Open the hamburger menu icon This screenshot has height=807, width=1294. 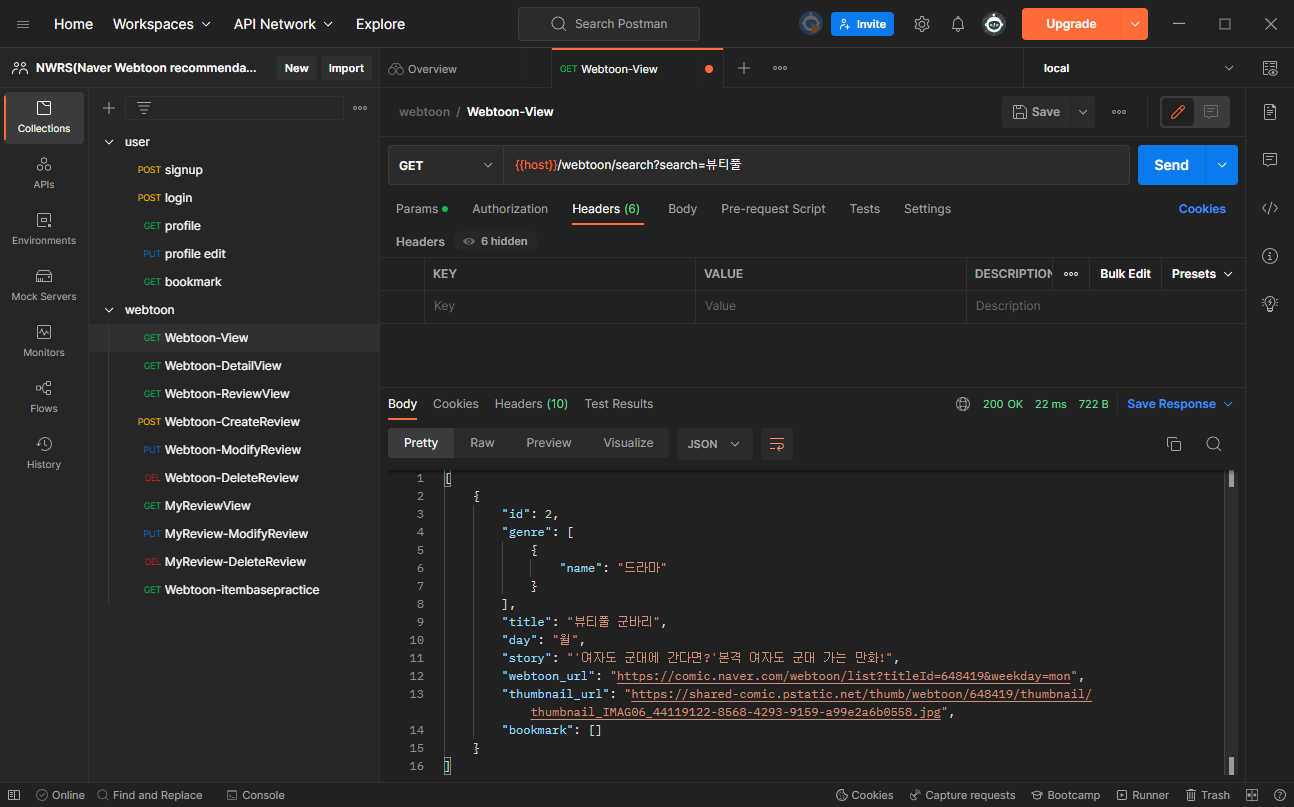click(23, 24)
